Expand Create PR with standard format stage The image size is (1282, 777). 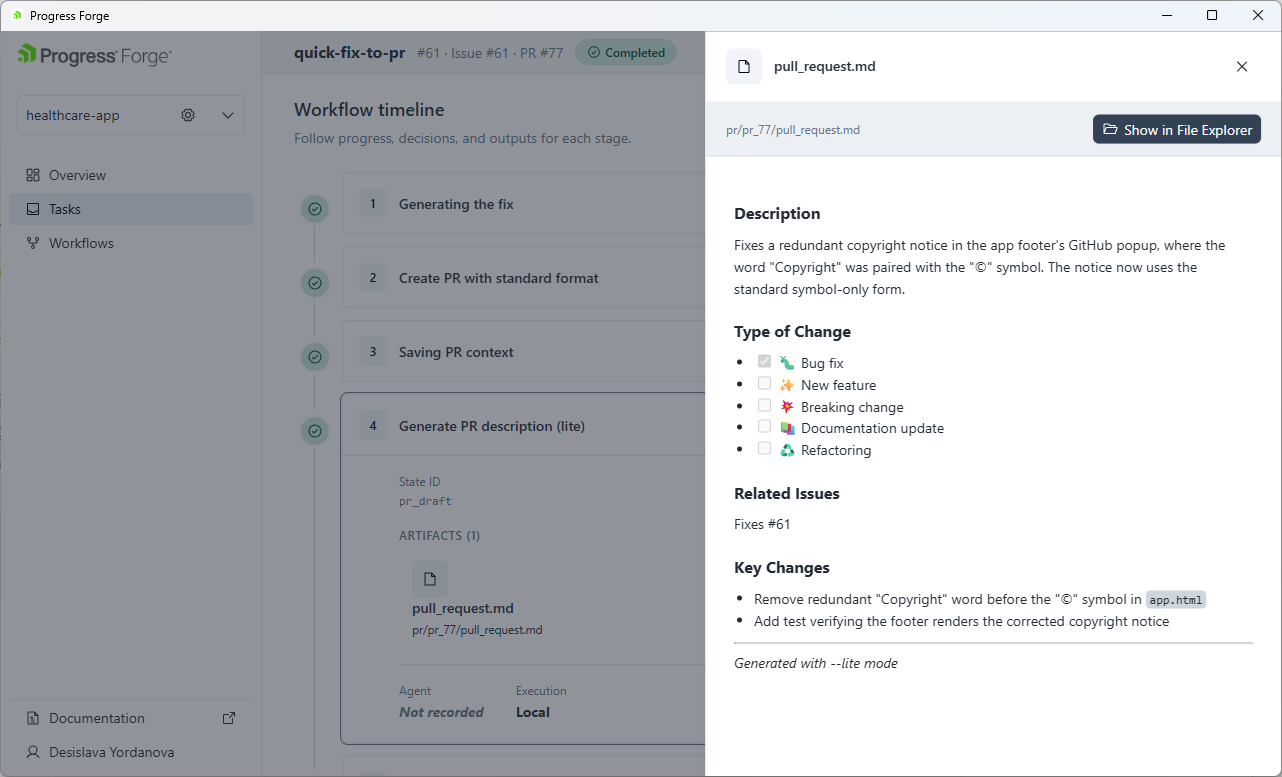pos(523,278)
